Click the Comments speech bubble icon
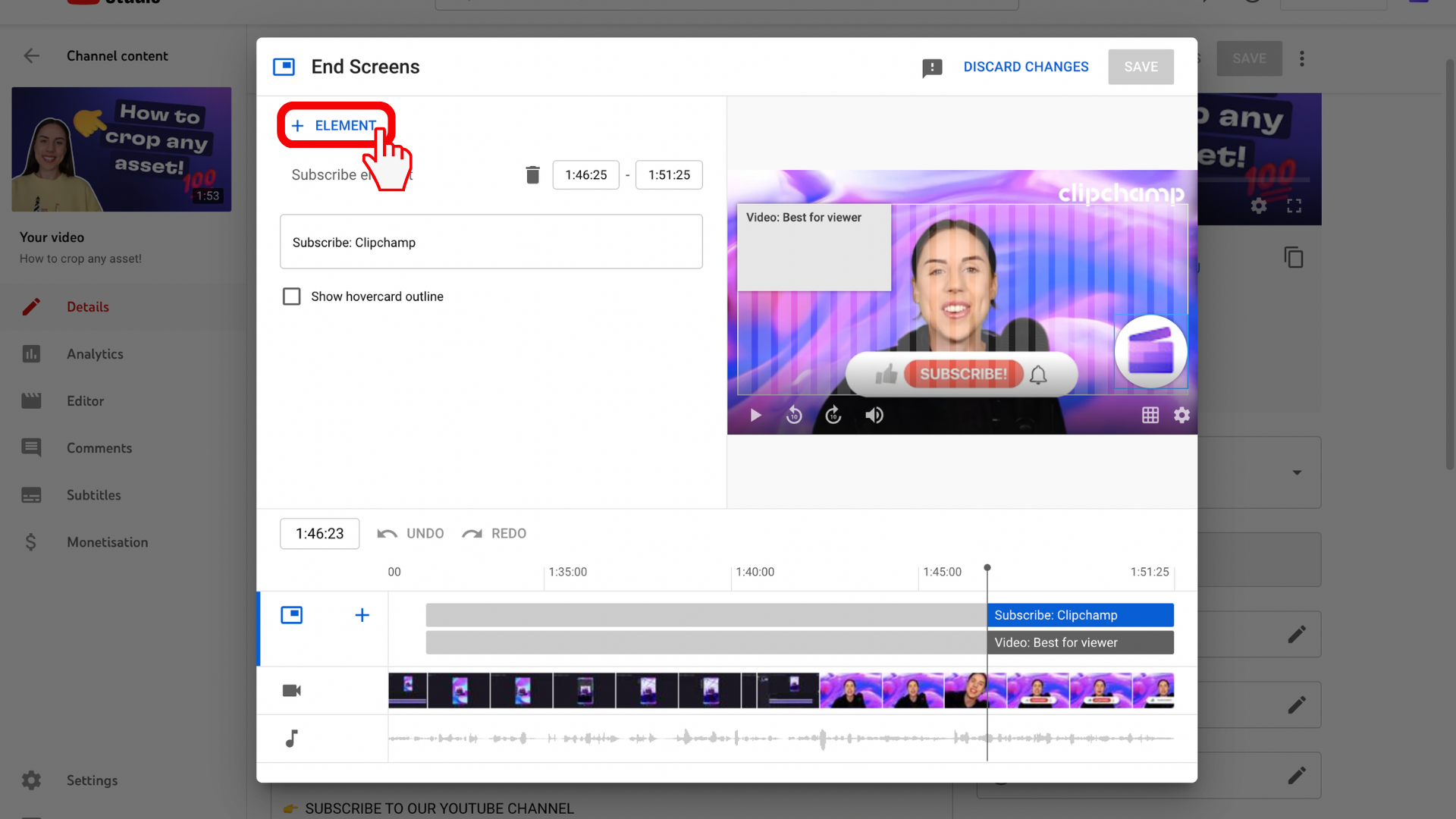1456x819 pixels. click(31, 447)
